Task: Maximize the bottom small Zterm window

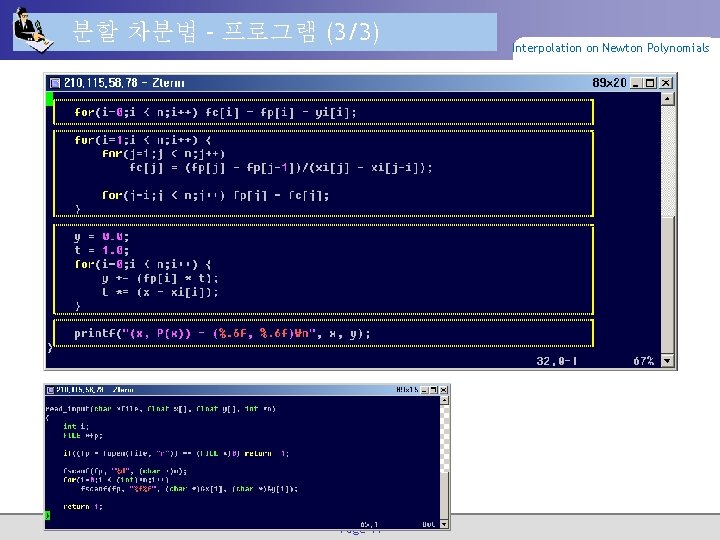Action: pyautogui.click(x=433, y=390)
